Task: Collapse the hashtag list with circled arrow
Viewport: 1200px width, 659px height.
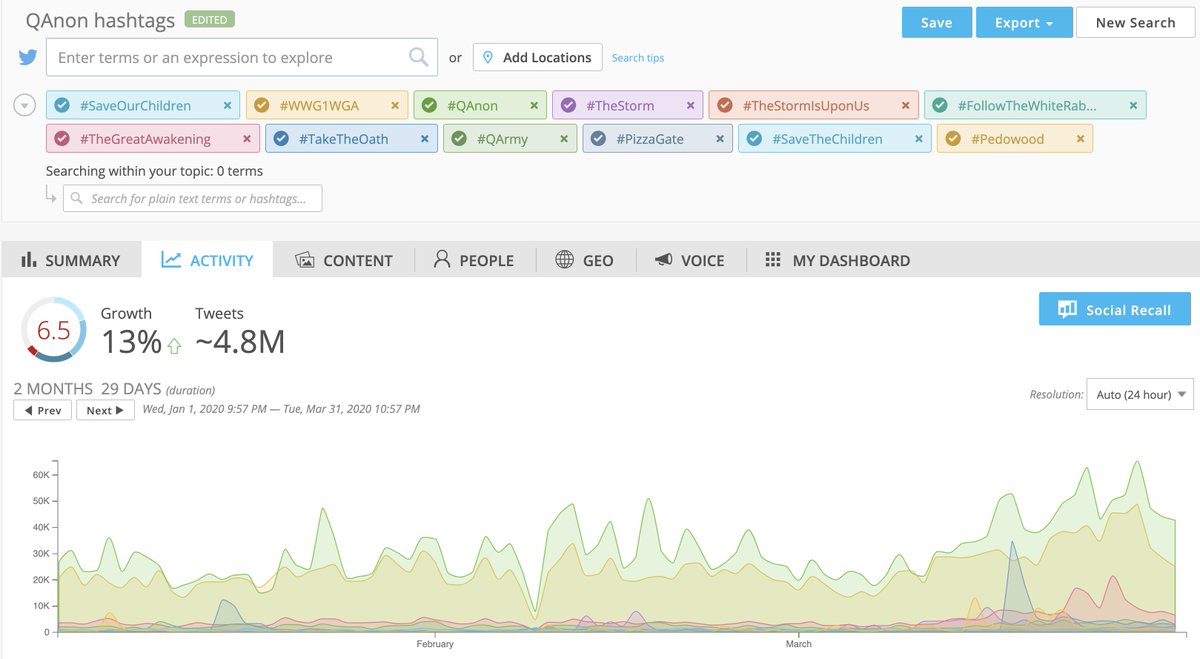Action: coord(27,105)
